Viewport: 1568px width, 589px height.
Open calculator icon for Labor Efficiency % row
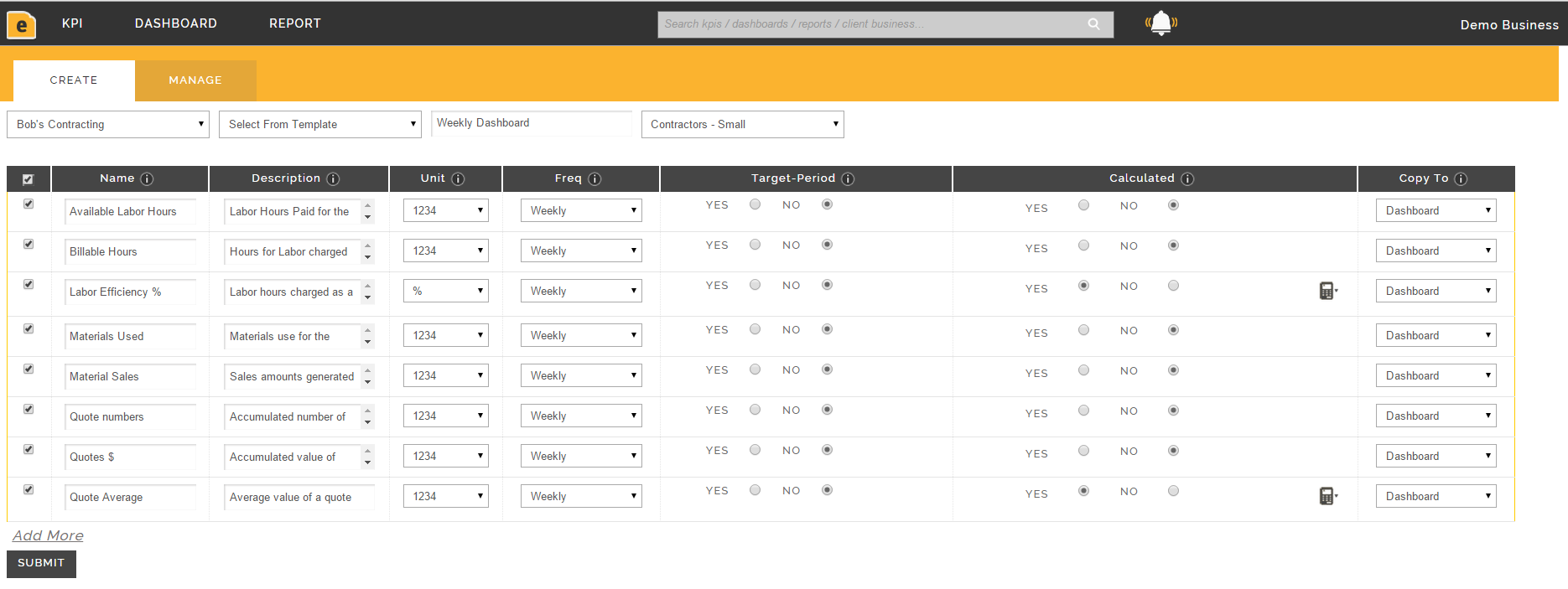1327,291
